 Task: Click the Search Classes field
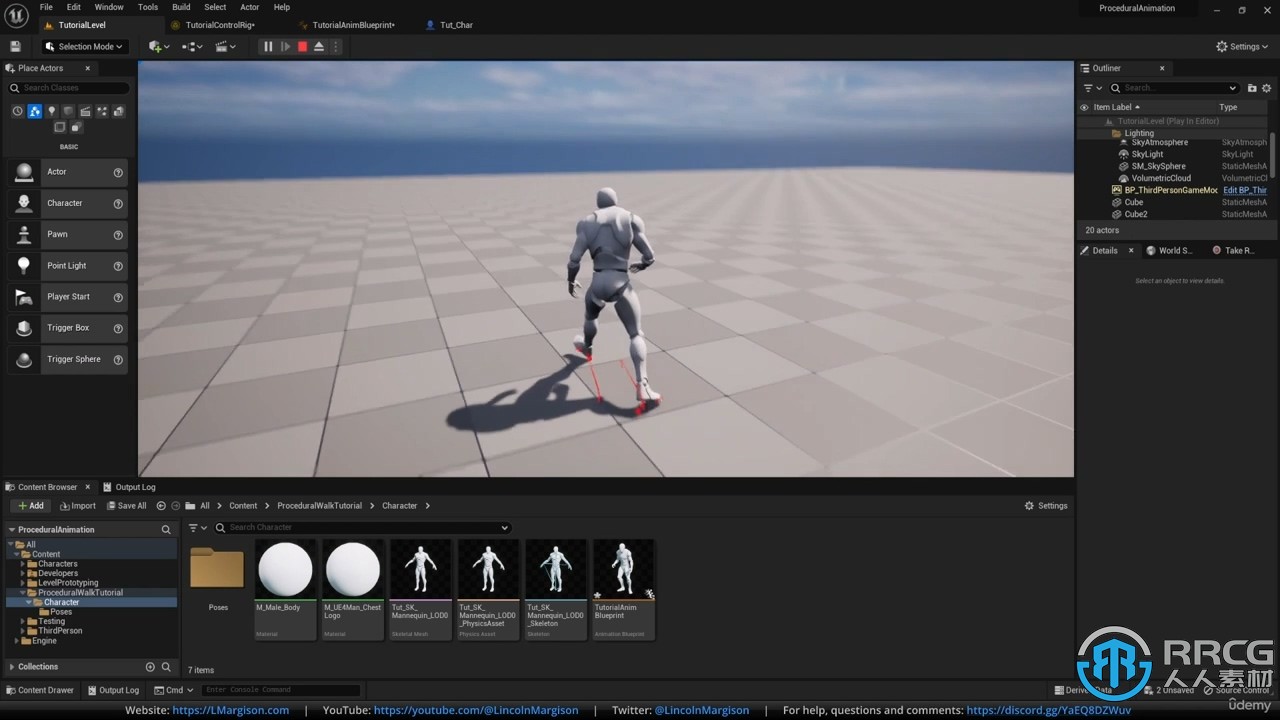click(x=69, y=88)
